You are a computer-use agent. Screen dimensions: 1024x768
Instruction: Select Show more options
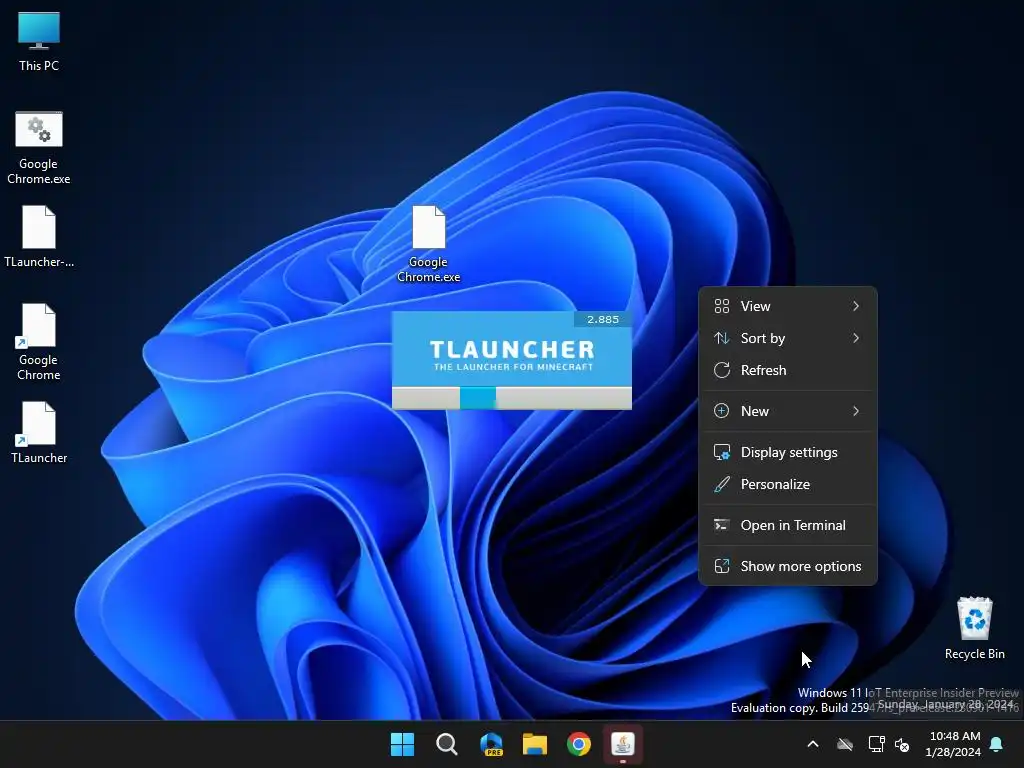tap(788, 567)
